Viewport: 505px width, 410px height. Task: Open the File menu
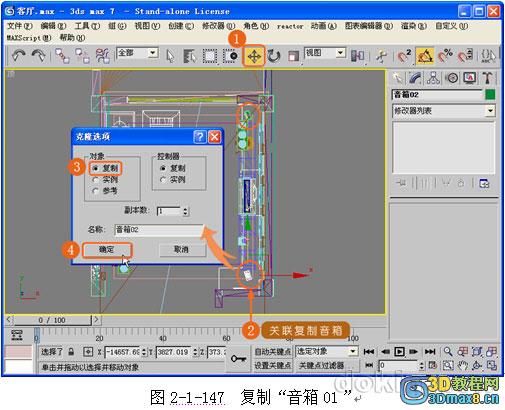tap(20, 26)
